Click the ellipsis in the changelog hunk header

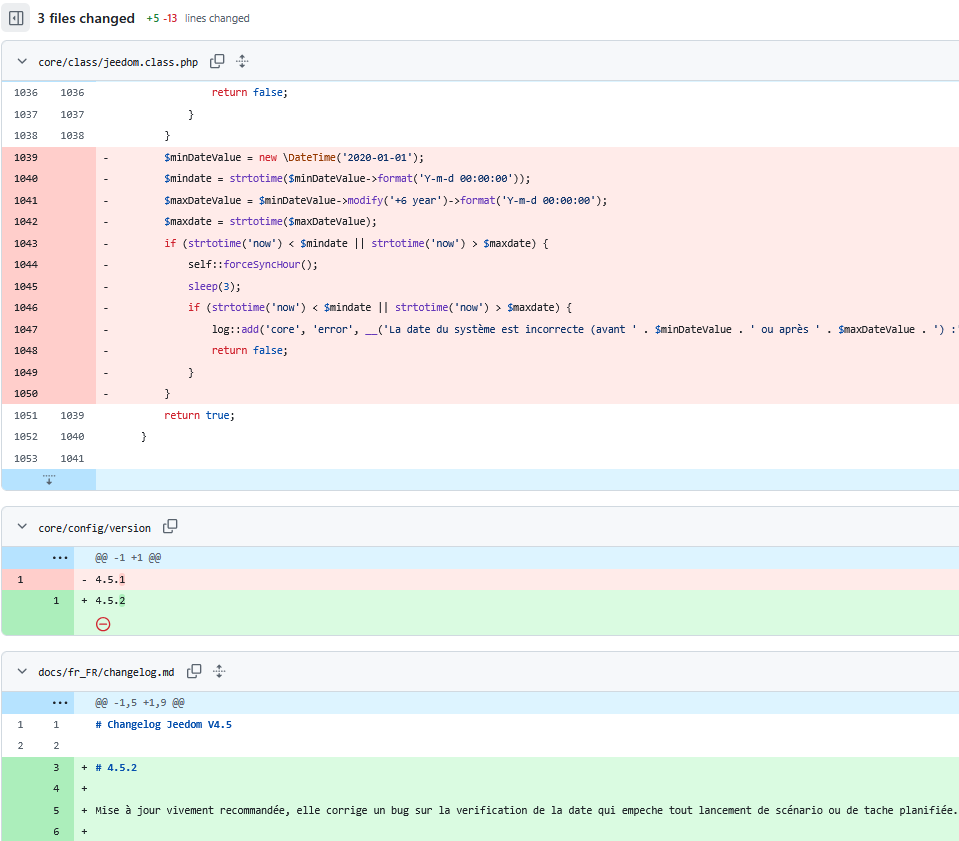[58, 702]
